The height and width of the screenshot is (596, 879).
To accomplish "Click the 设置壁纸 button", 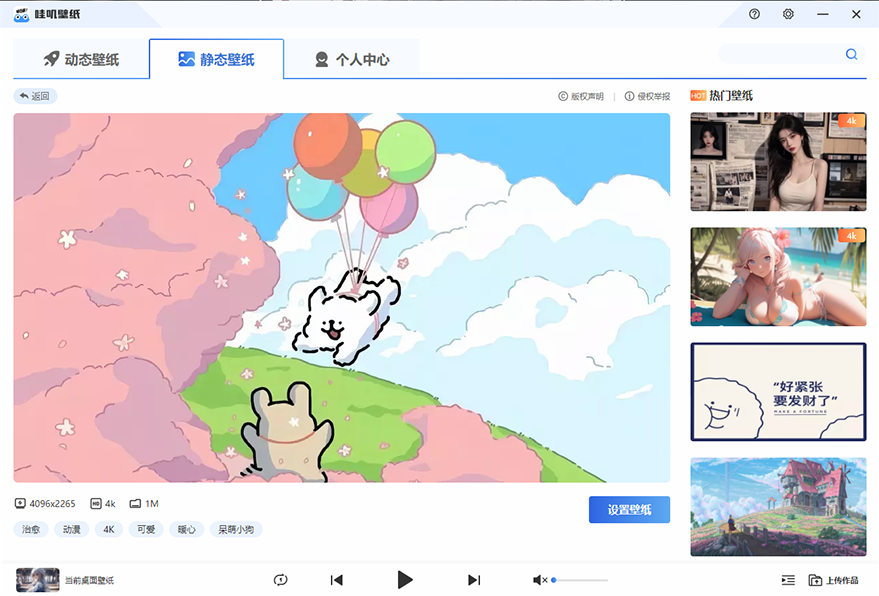I will (x=629, y=510).
